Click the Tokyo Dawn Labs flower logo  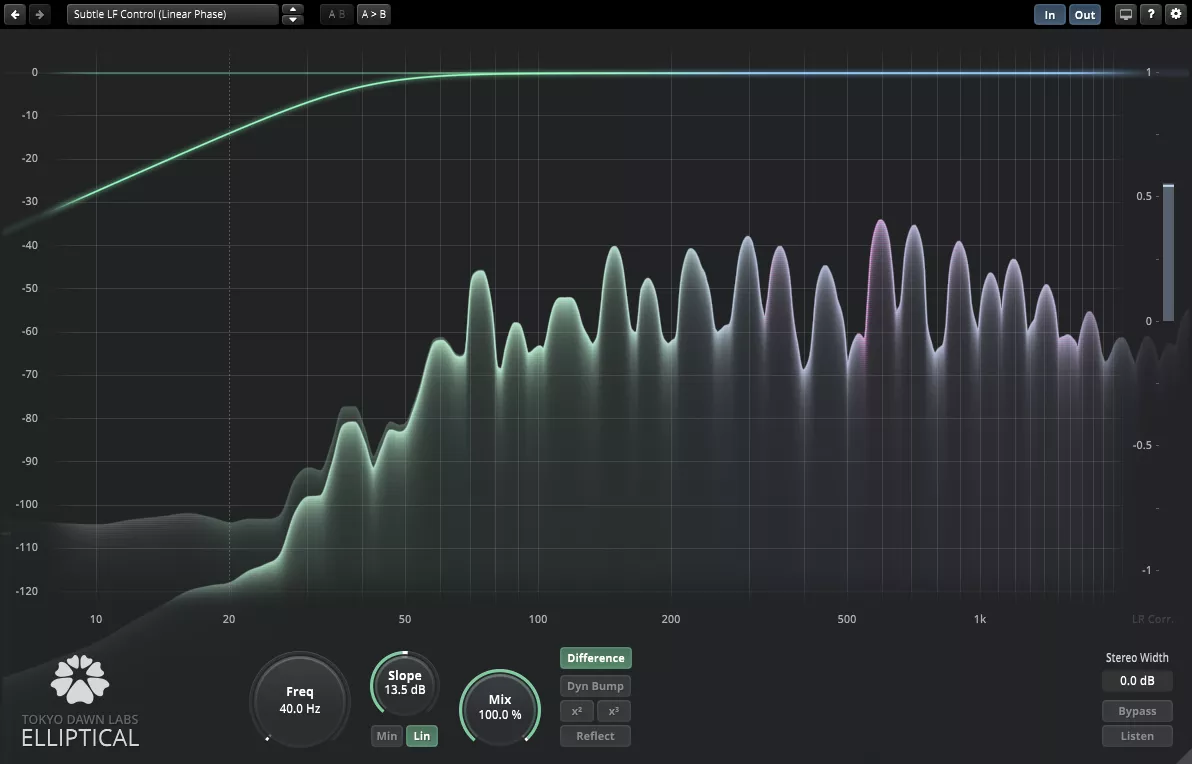coord(80,680)
